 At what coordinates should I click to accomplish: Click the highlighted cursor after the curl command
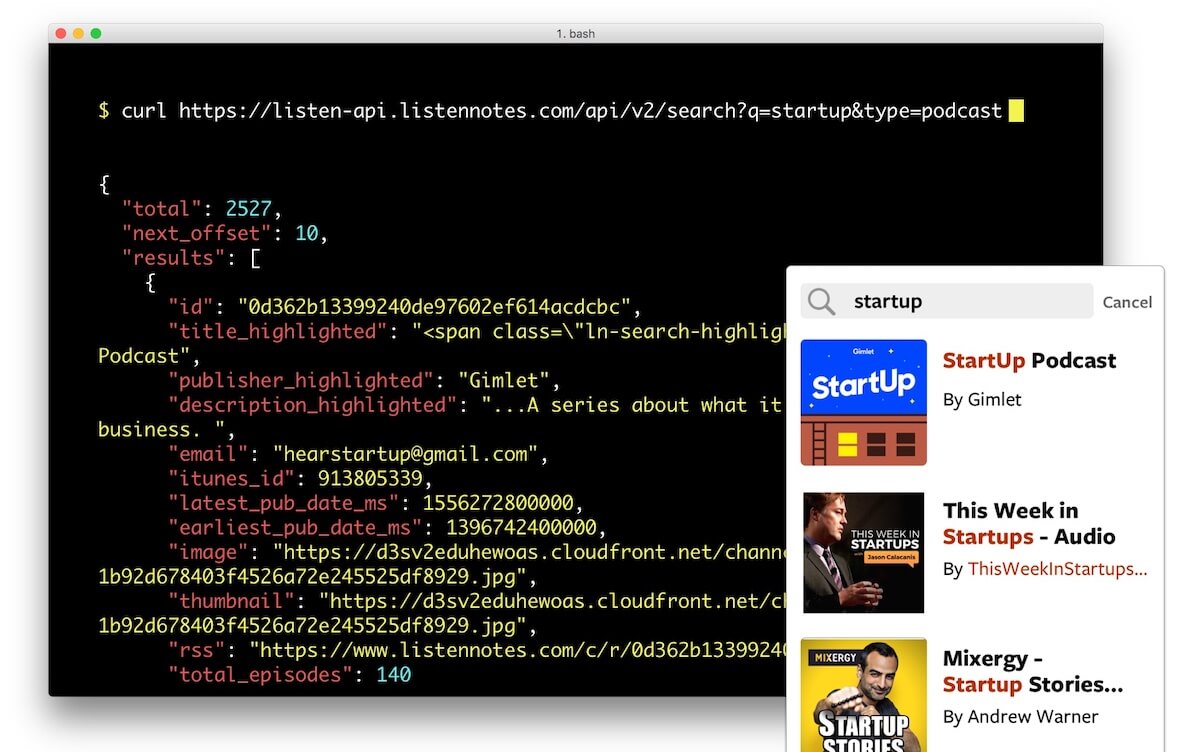(1016, 110)
